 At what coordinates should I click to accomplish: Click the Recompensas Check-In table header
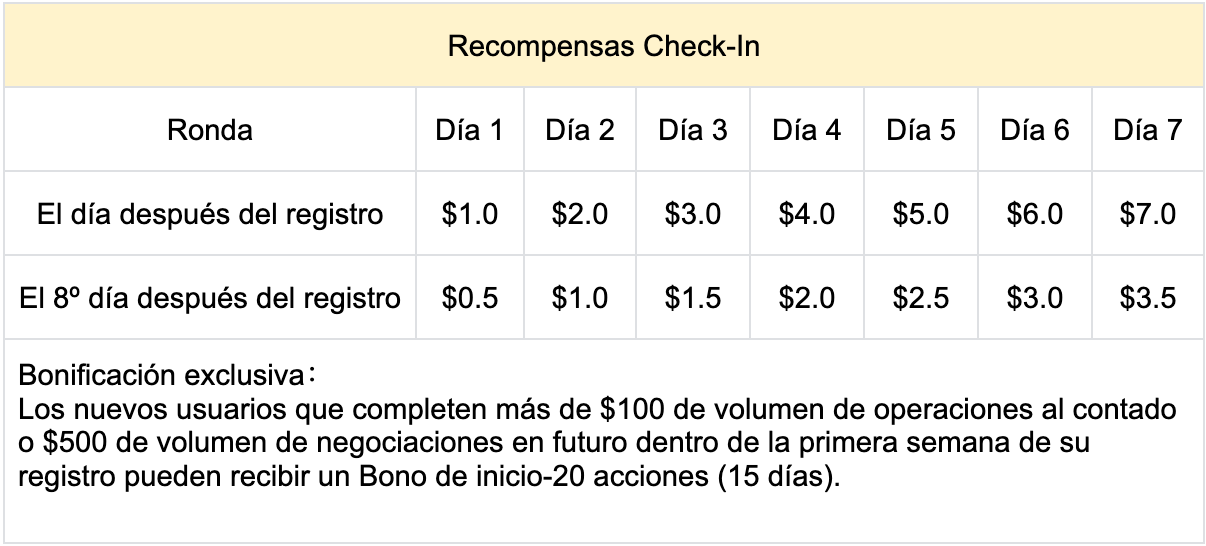603,47
